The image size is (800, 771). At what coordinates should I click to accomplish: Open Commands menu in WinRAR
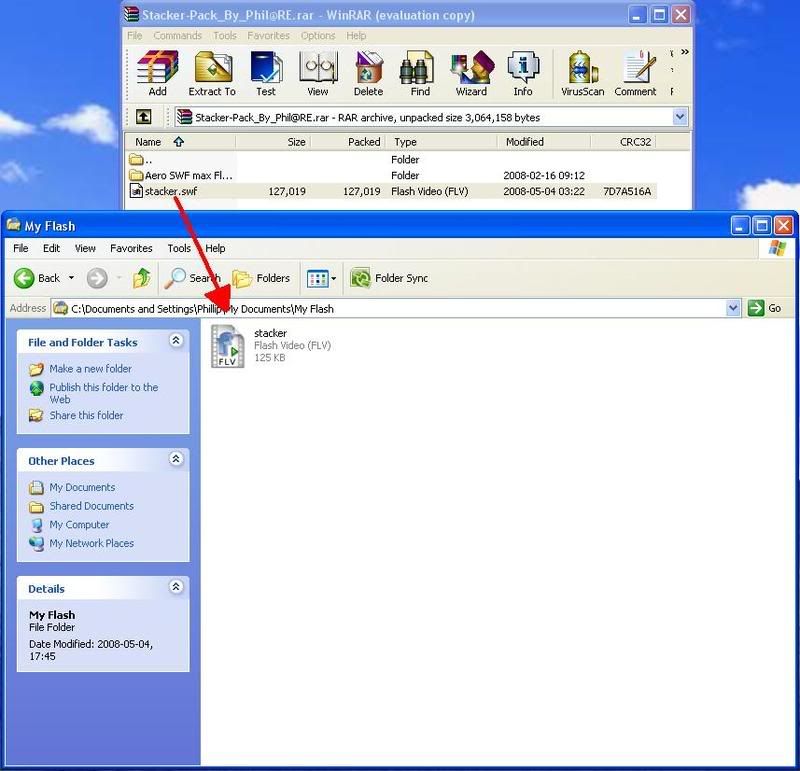(178, 36)
